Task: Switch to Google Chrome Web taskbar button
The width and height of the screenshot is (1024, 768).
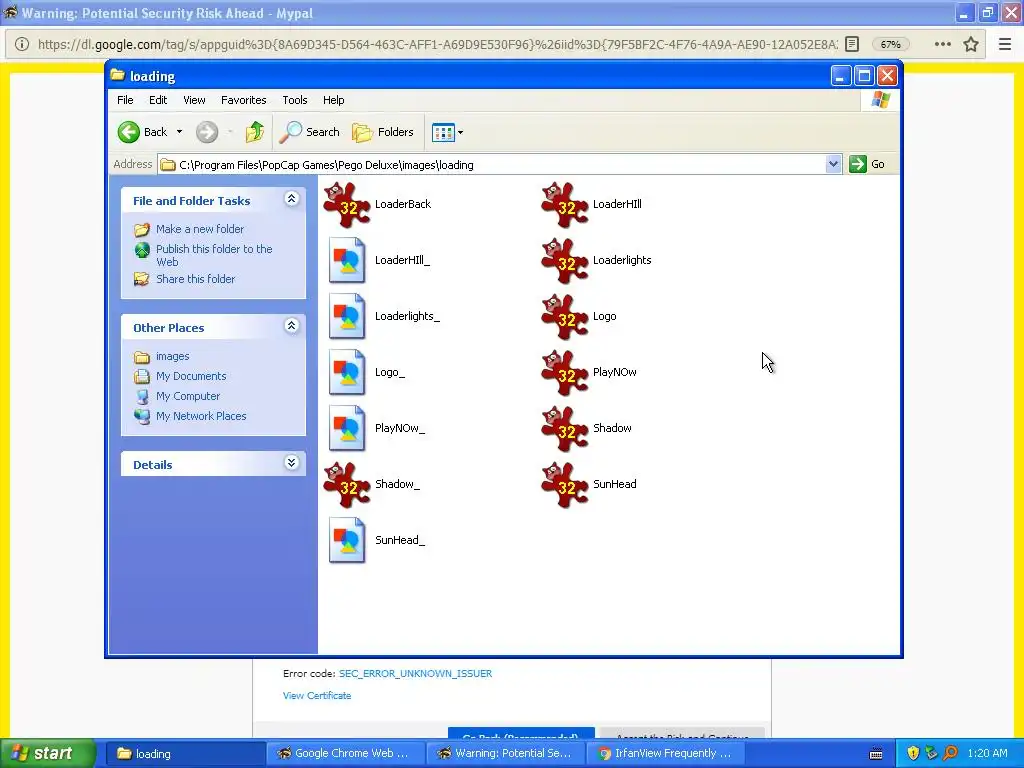Action: 345,754
